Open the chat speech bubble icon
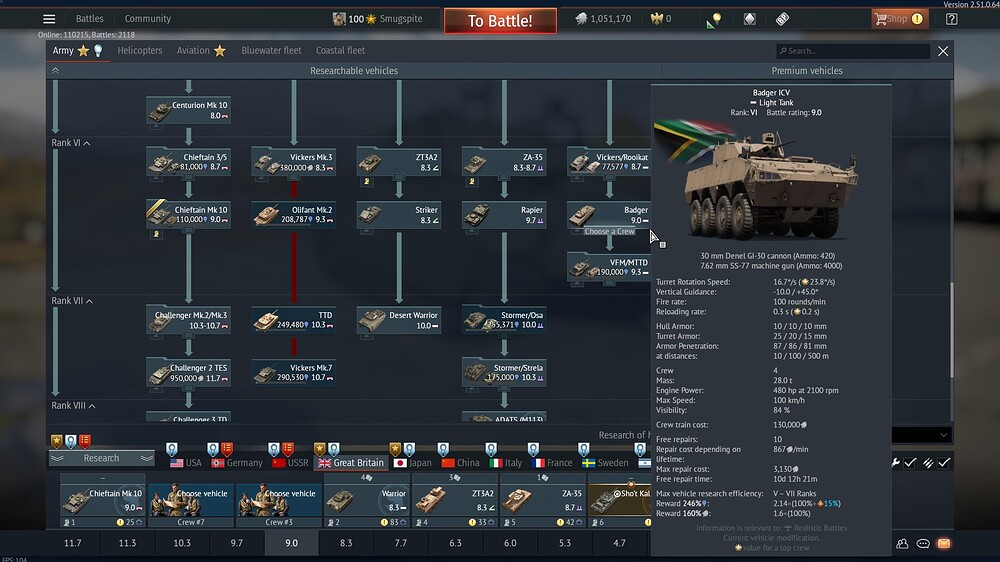This screenshot has width=1000, height=562. click(x=923, y=543)
